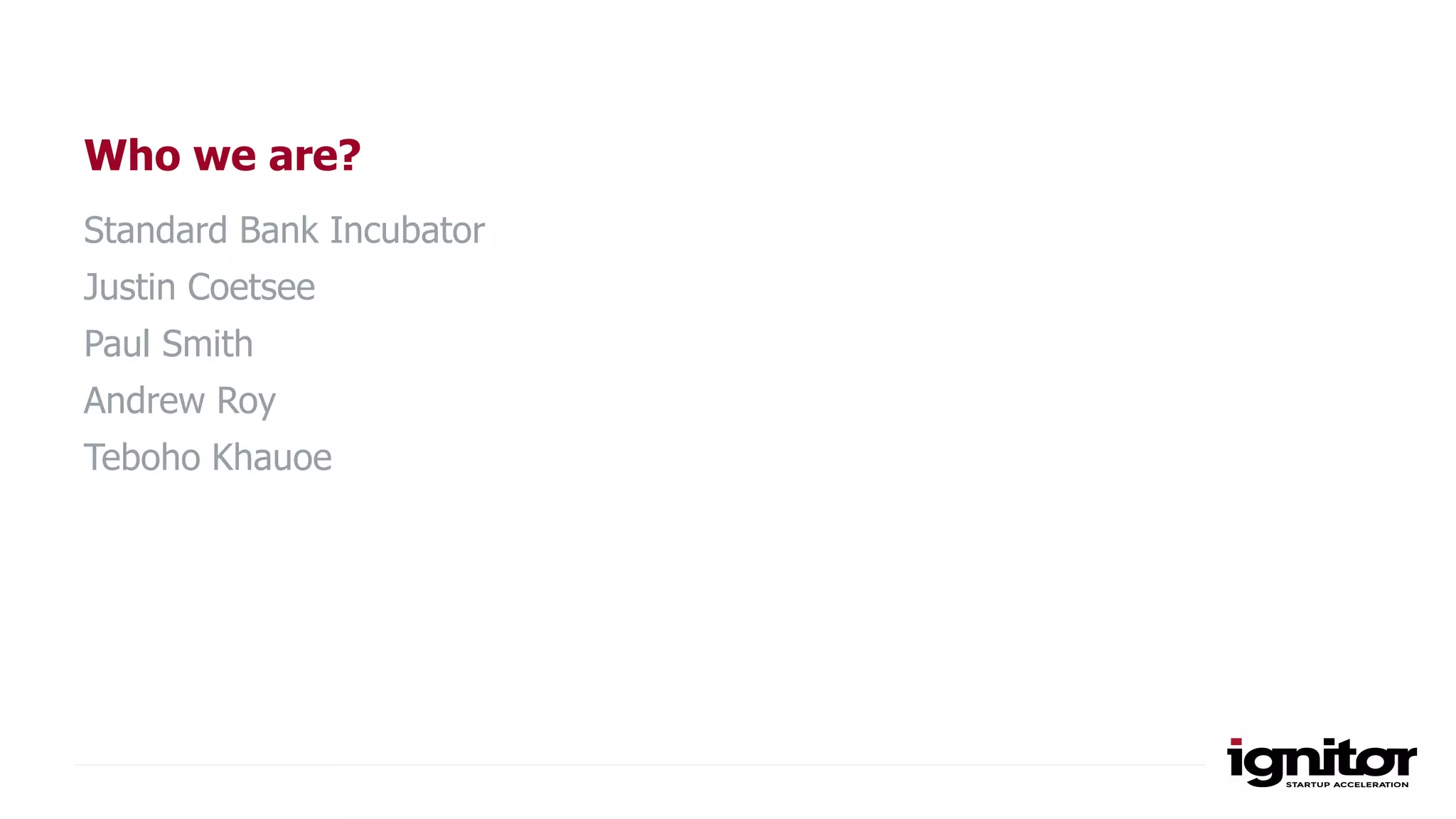Select the first name 'Andrew'
The image size is (1456, 819).
coord(144,401)
